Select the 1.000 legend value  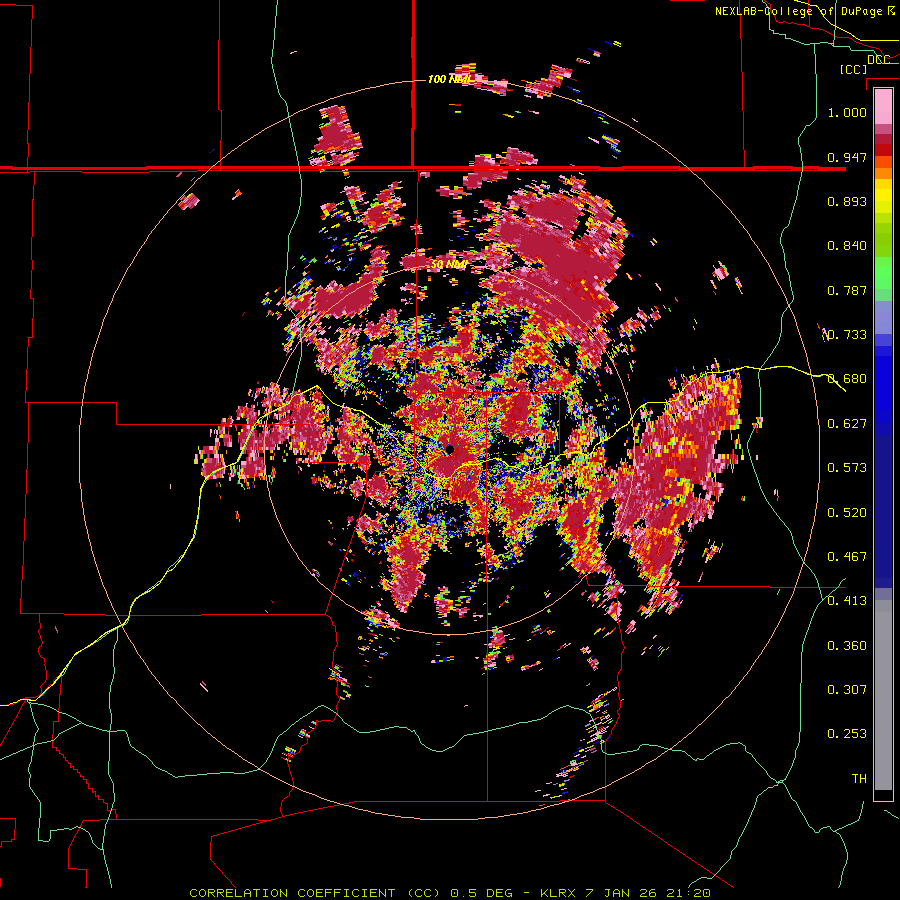click(x=847, y=112)
